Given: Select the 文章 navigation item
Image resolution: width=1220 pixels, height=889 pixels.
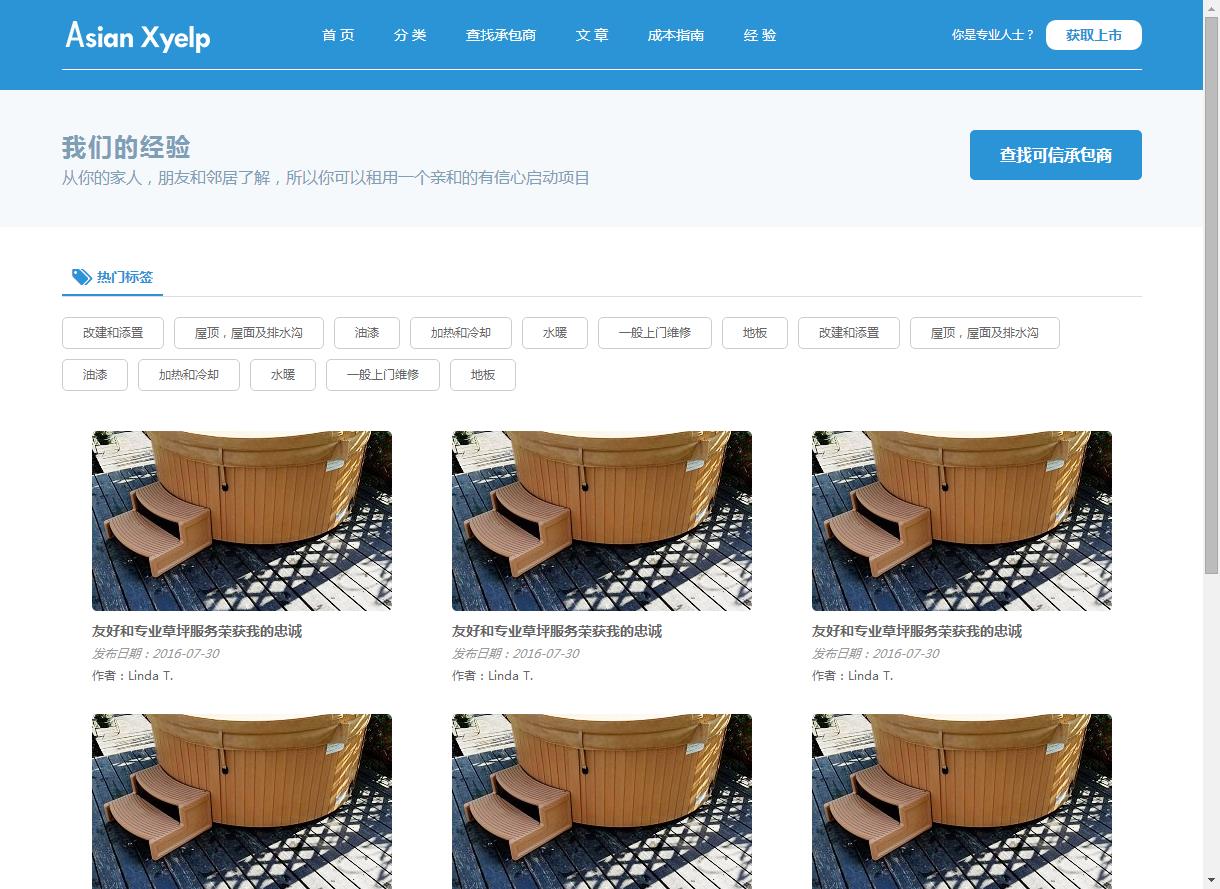Looking at the screenshot, I should [592, 35].
